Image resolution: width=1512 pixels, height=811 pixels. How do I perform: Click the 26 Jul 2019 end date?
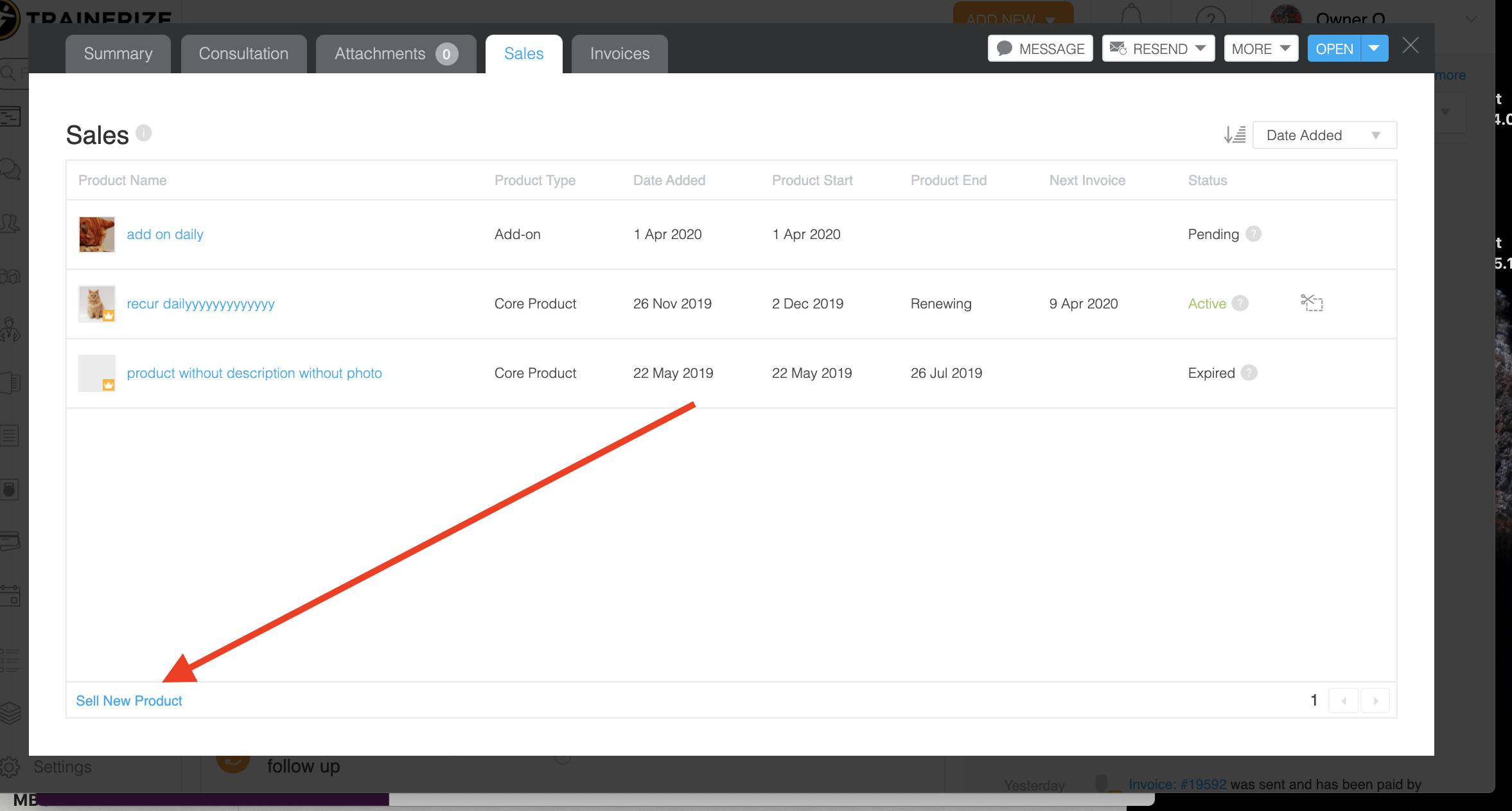click(946, 373)
